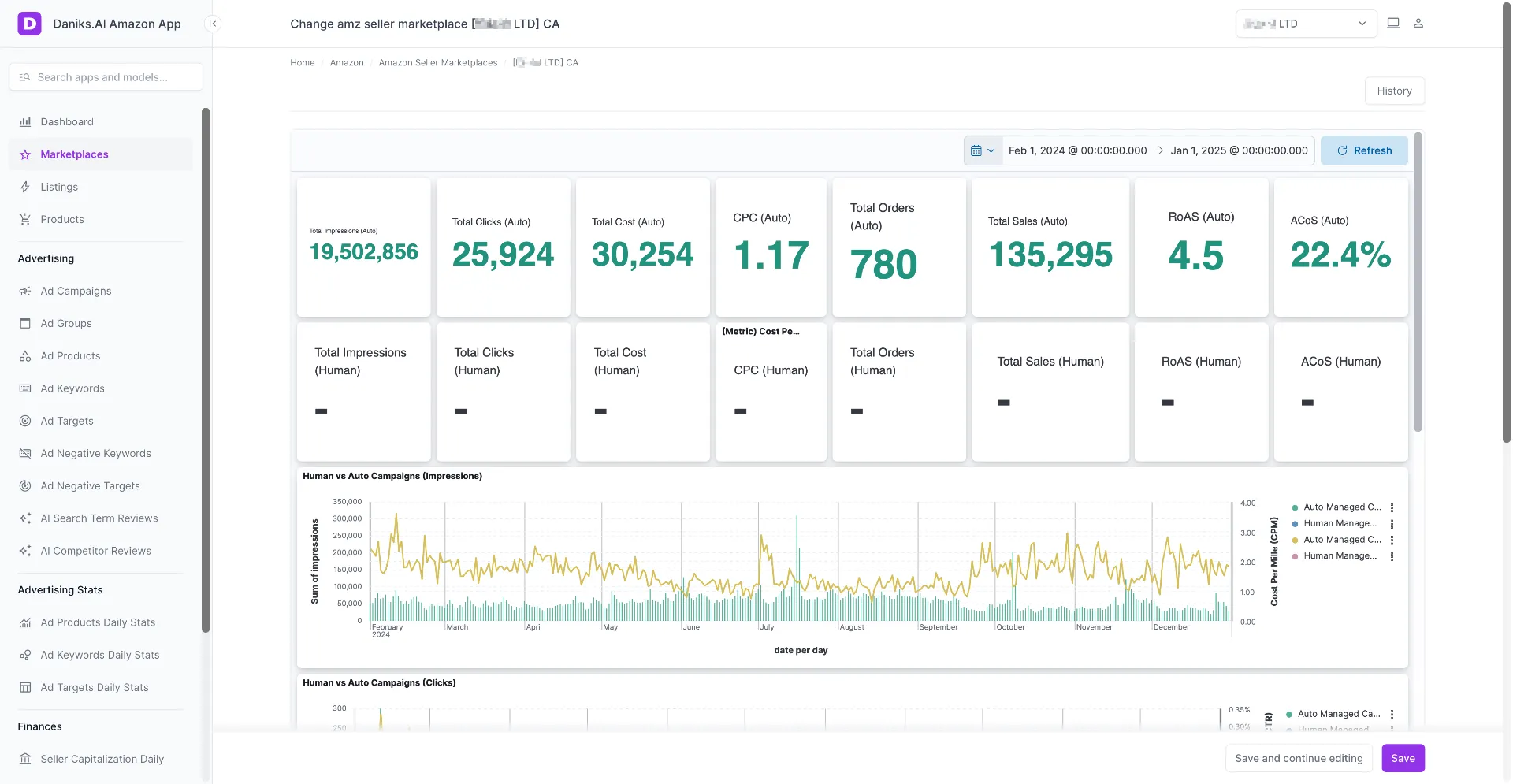Click Save and continue editing
This screenshot has width=1513, height=784.
click(1299, 758)
